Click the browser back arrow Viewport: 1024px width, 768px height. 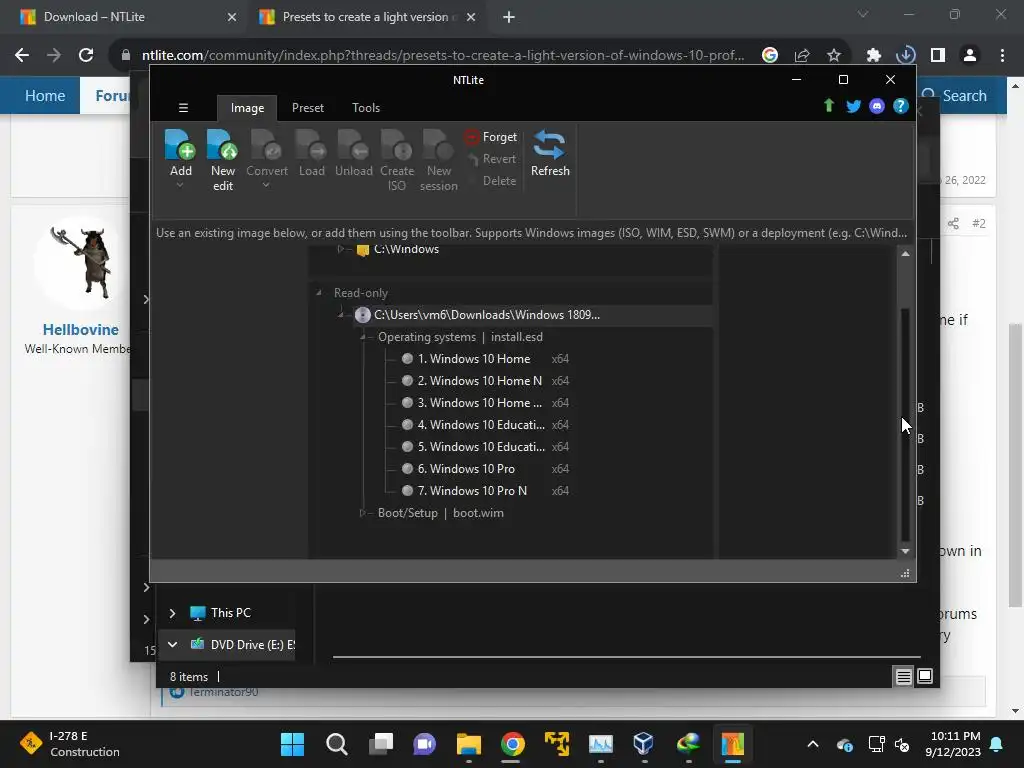click(x=22, y=56)
